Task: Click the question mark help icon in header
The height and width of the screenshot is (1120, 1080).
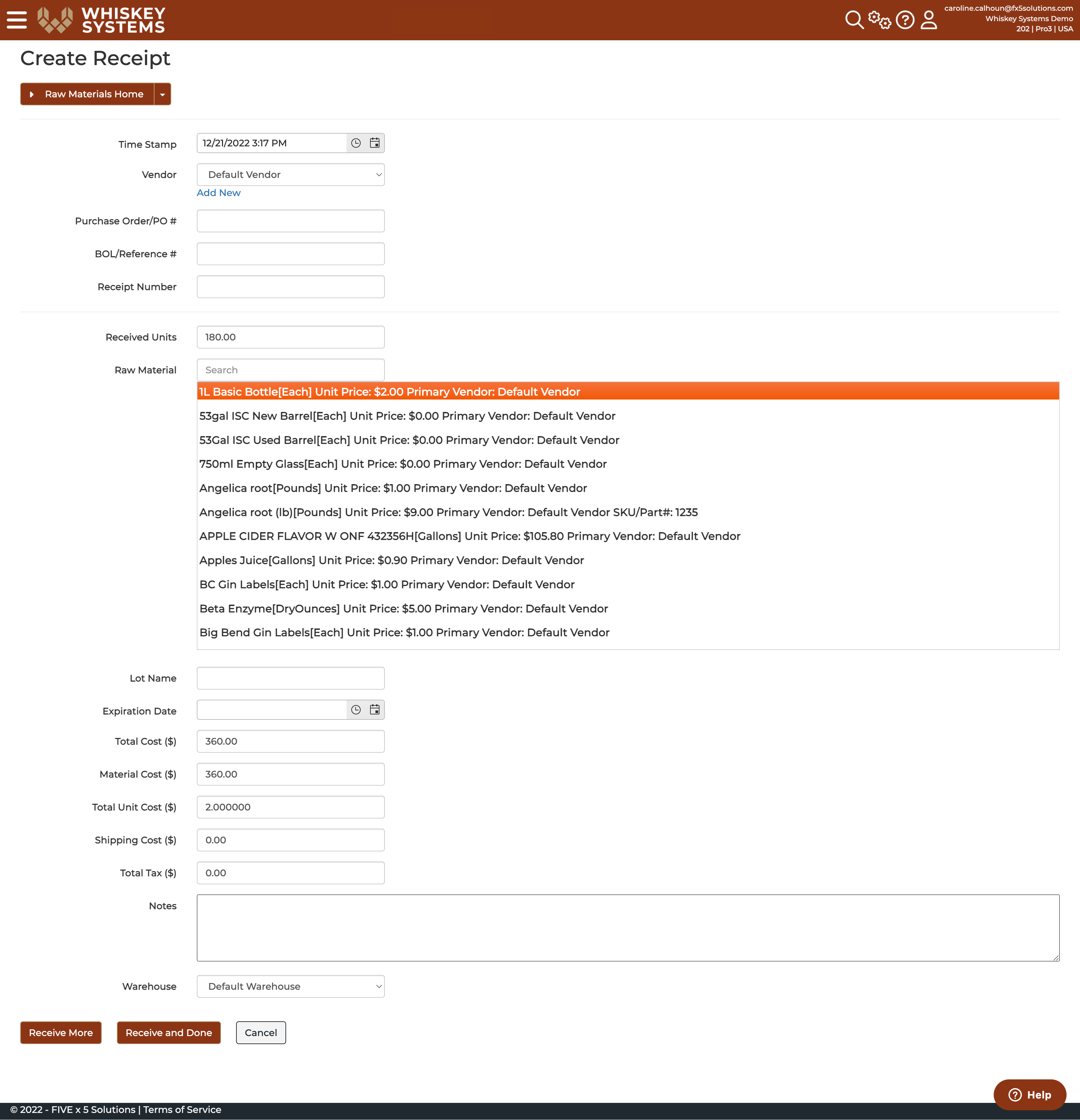Action: point(905,20)
